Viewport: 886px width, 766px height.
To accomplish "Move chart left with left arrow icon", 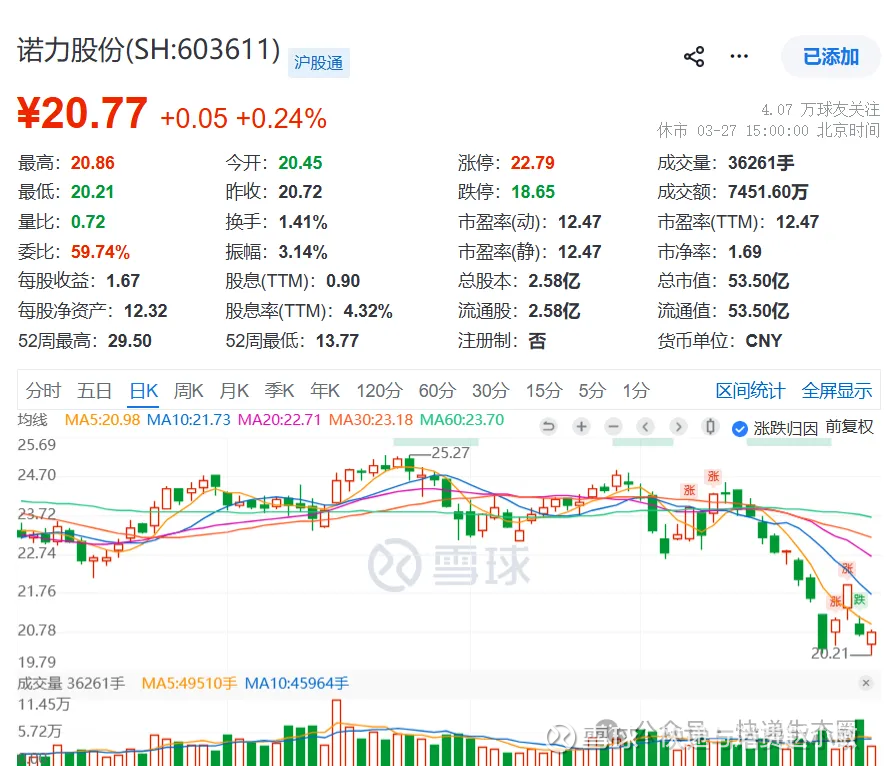I will point(645,426).
